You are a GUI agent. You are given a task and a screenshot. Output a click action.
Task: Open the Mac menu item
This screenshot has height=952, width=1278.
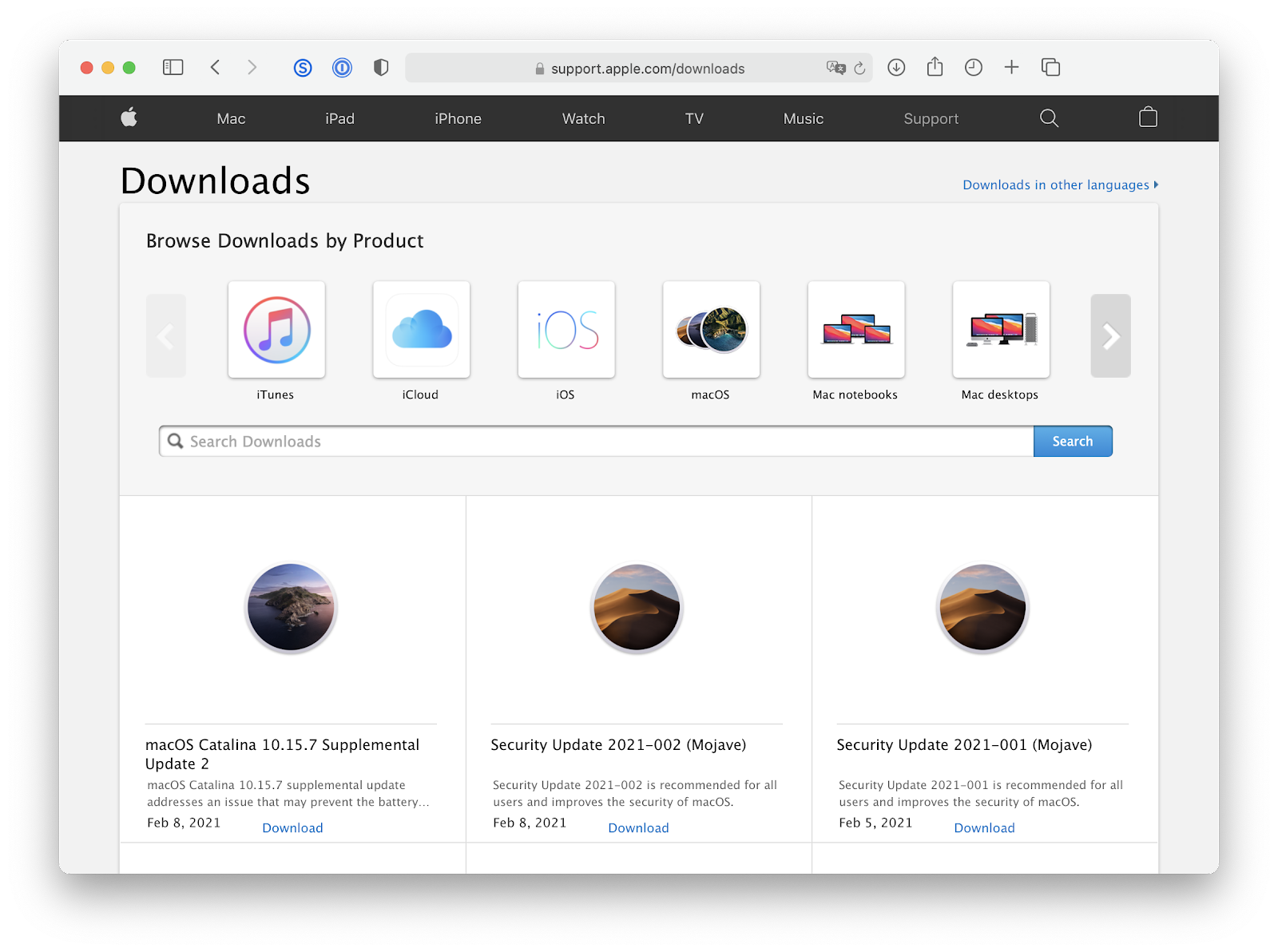click(x=231, y=118)
